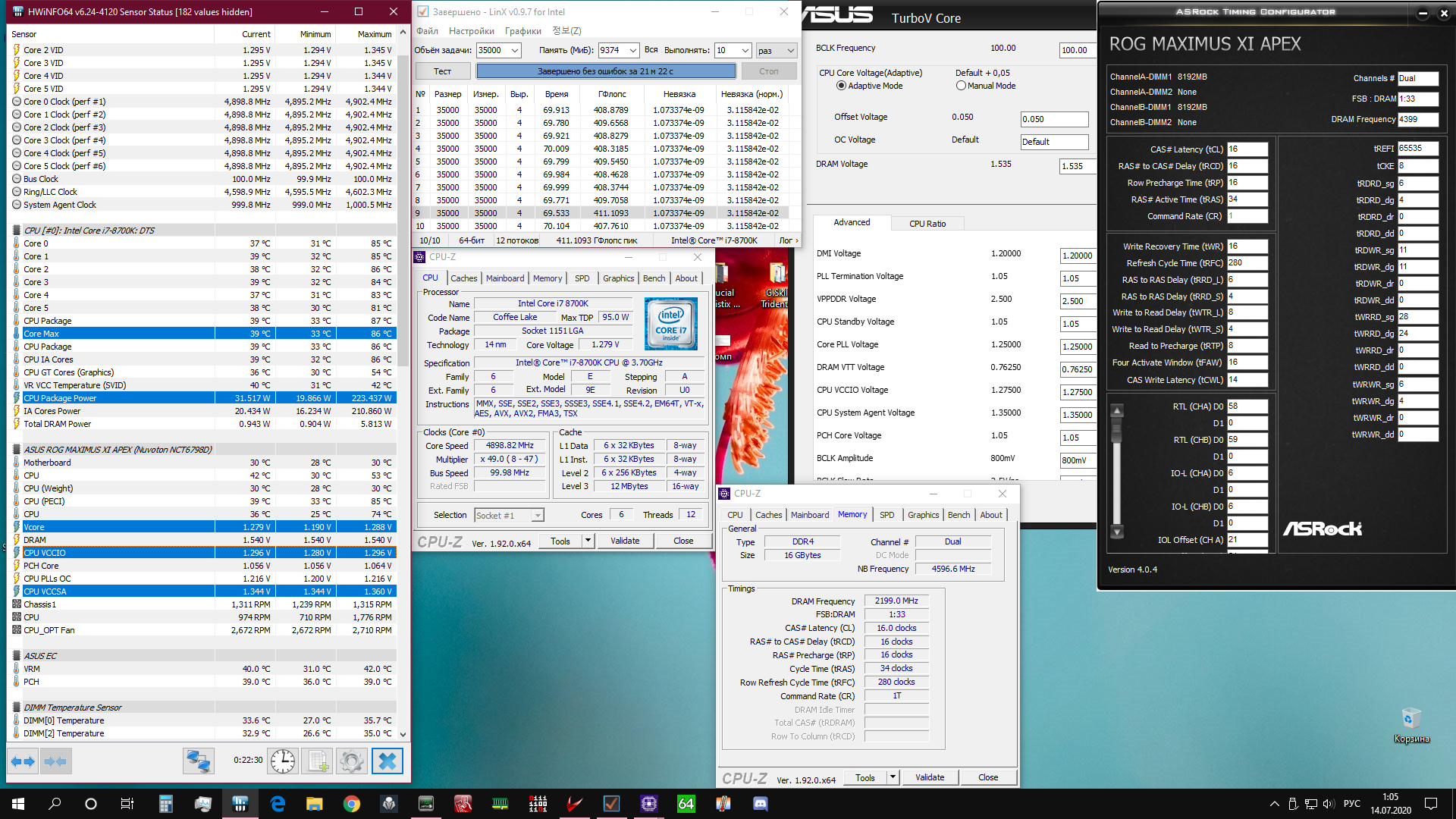
Task: Select Manual Mode radio button
Action: 961,86
